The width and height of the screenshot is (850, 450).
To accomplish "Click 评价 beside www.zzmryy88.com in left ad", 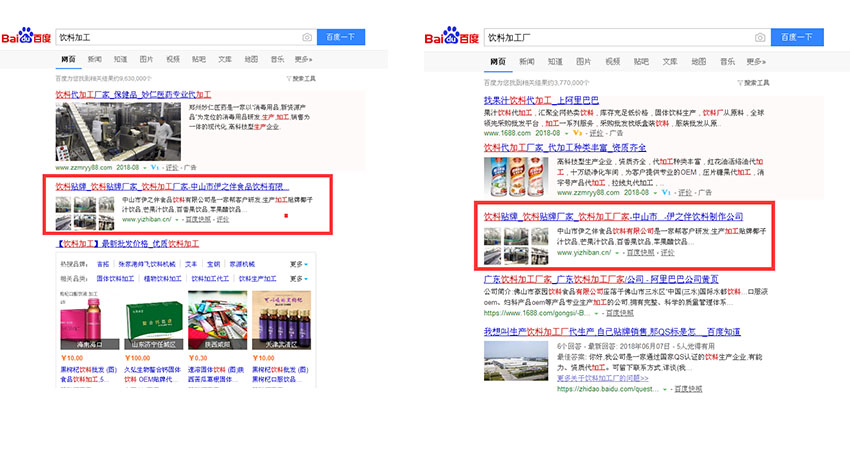I will 172,168.
